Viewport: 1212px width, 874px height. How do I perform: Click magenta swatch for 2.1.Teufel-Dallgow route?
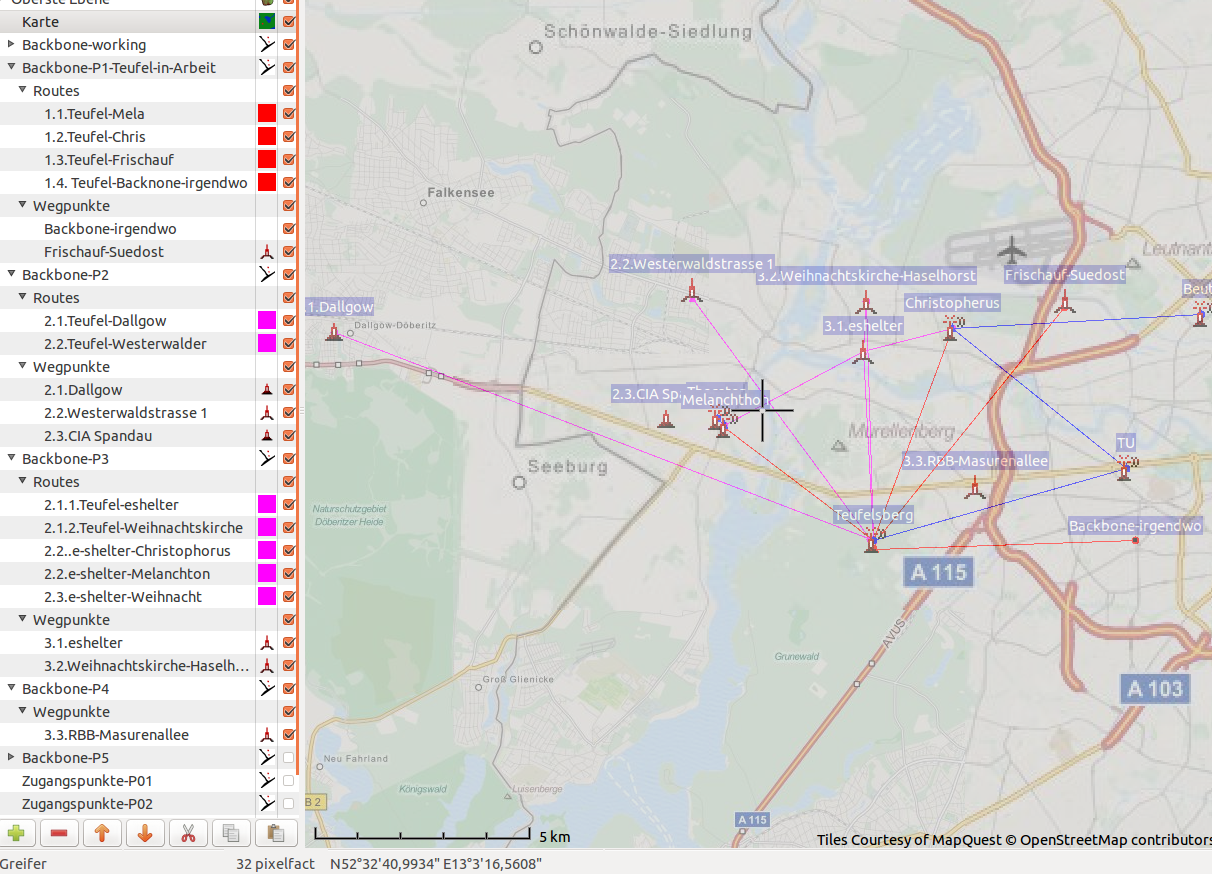pyautogui.click(x=267, y=321)
